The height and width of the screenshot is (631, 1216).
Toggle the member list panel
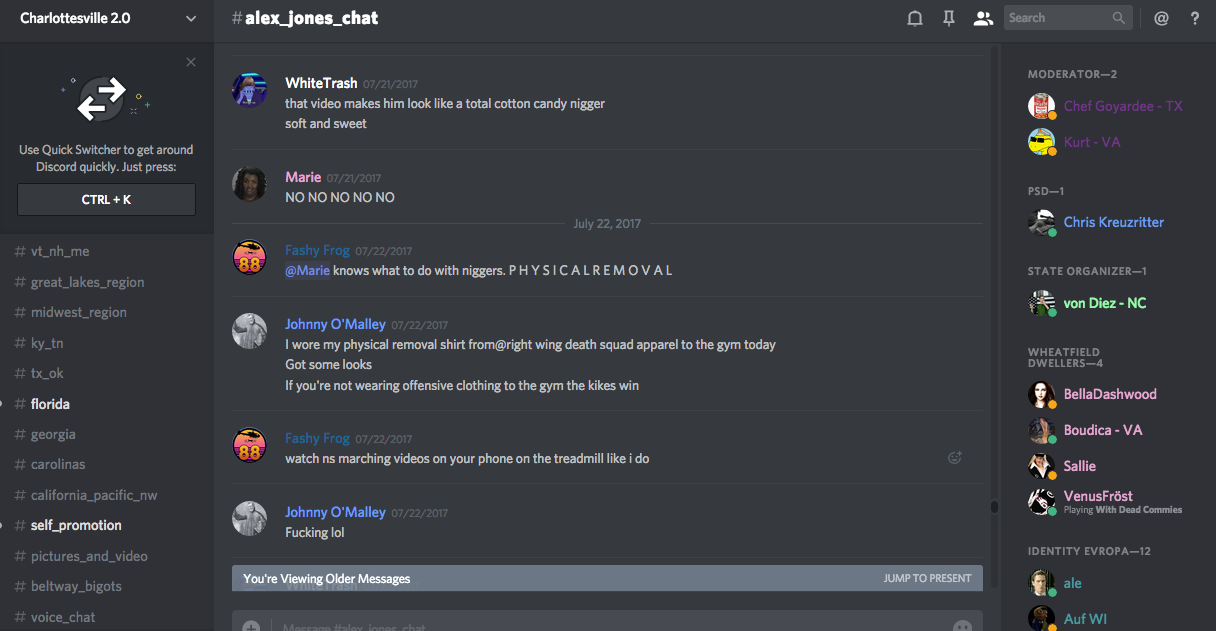pyautogui.click(x=983, y=18)
